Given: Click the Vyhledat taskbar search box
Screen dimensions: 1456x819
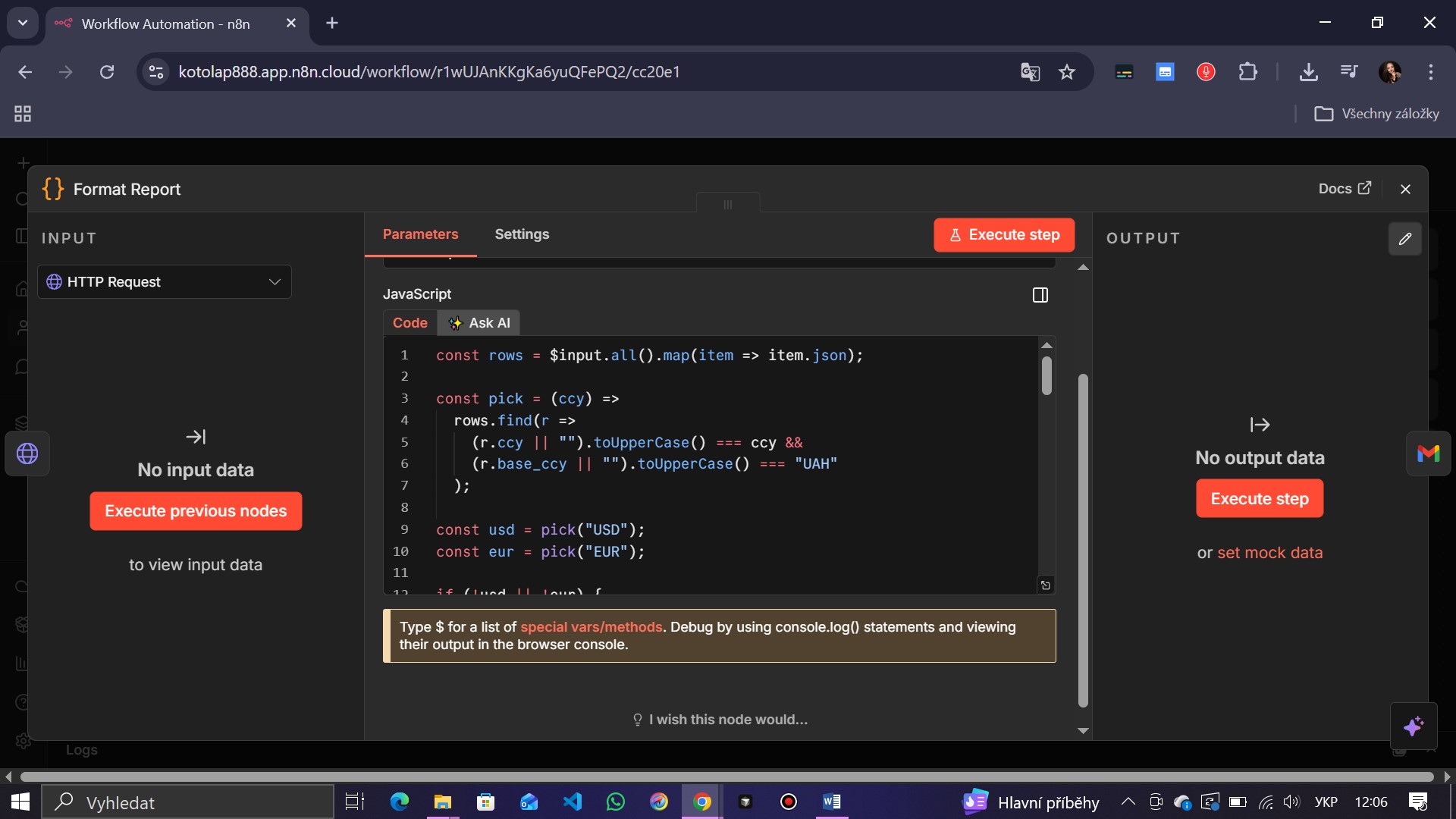Looking at the screenshot, I should click(188, 802).
